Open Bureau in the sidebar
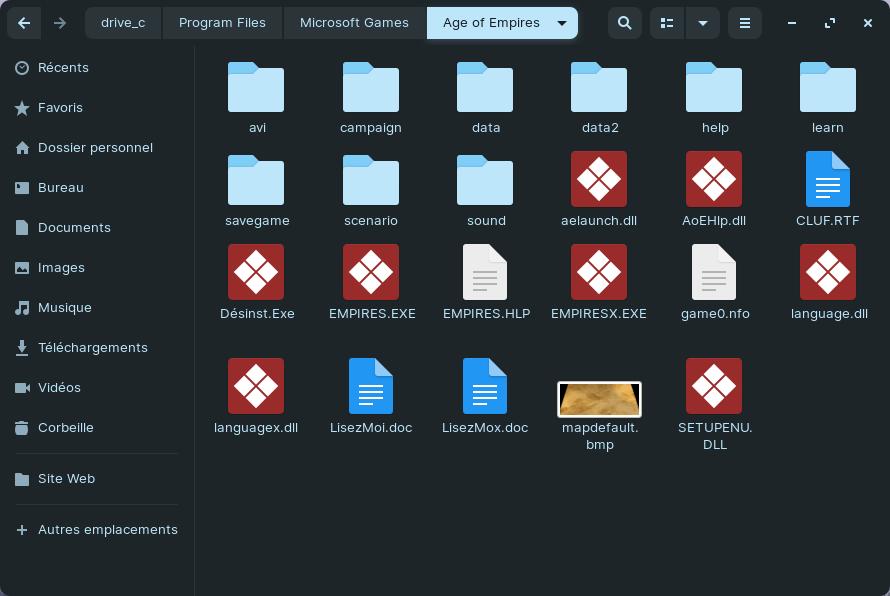The width and height of the screenshot is (890, 596). [x=97, y=188]
